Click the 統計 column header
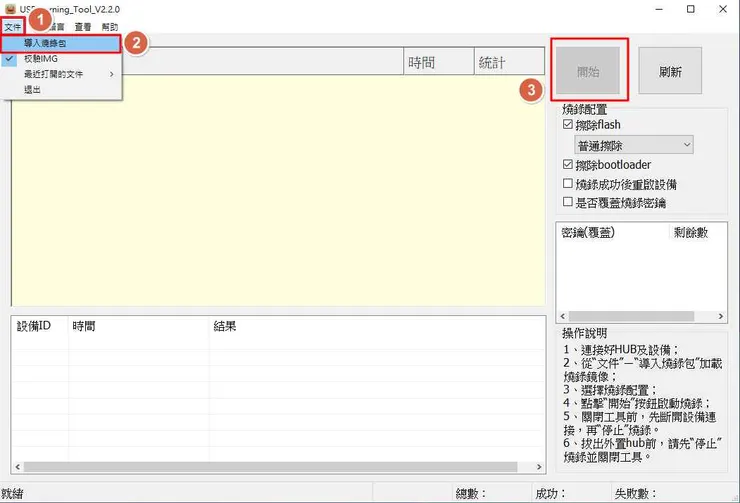740x503 pixels. tap(509, 62)
